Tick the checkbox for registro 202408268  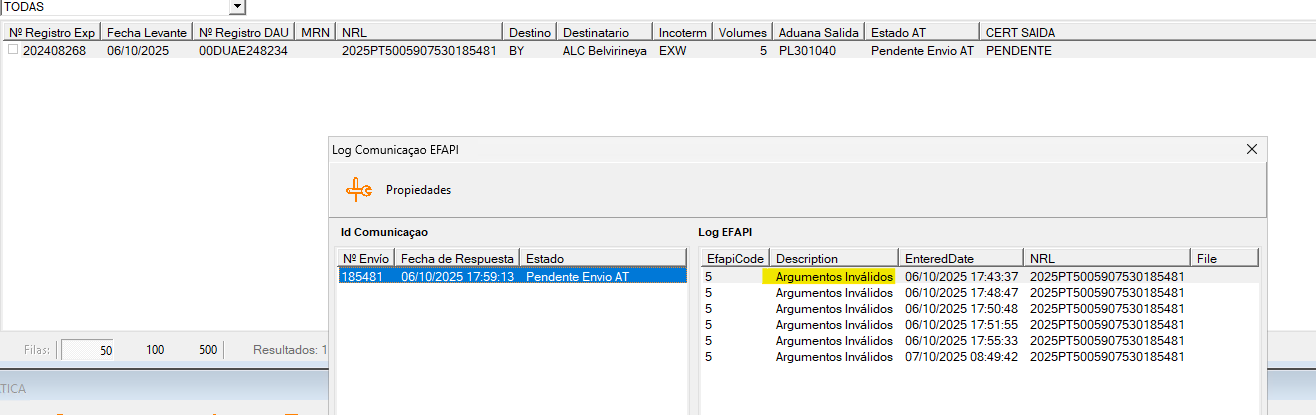13,49
